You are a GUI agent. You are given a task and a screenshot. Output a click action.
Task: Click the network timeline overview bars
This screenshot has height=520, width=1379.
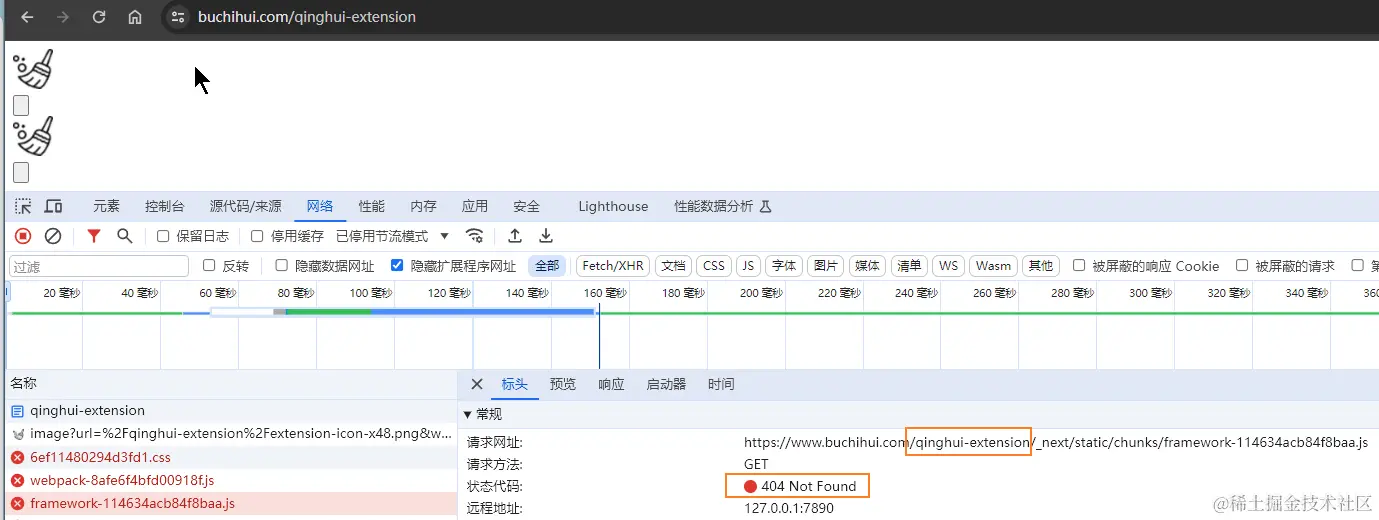(x=403, y=312)
